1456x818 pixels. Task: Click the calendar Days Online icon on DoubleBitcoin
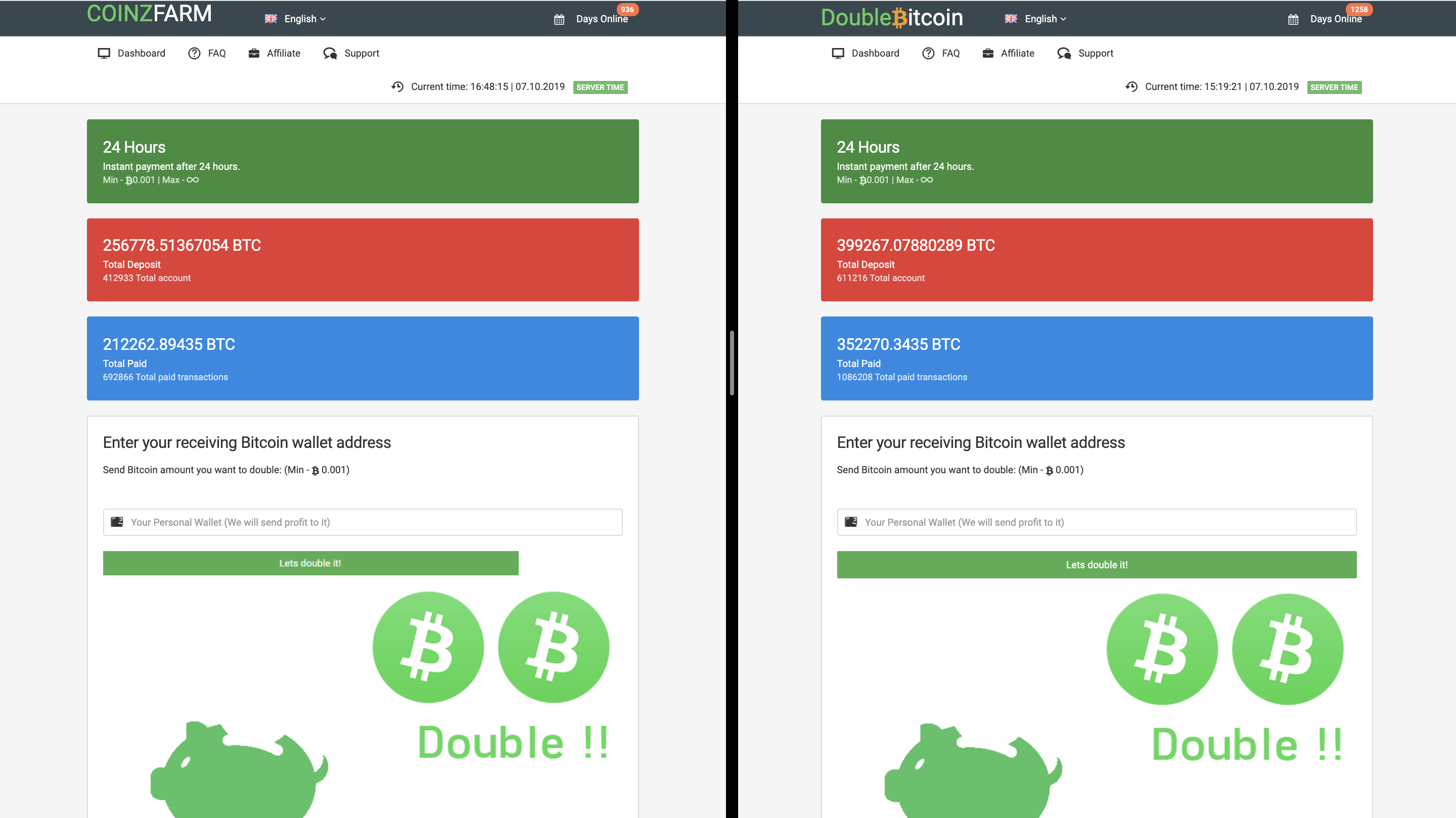1293,18
